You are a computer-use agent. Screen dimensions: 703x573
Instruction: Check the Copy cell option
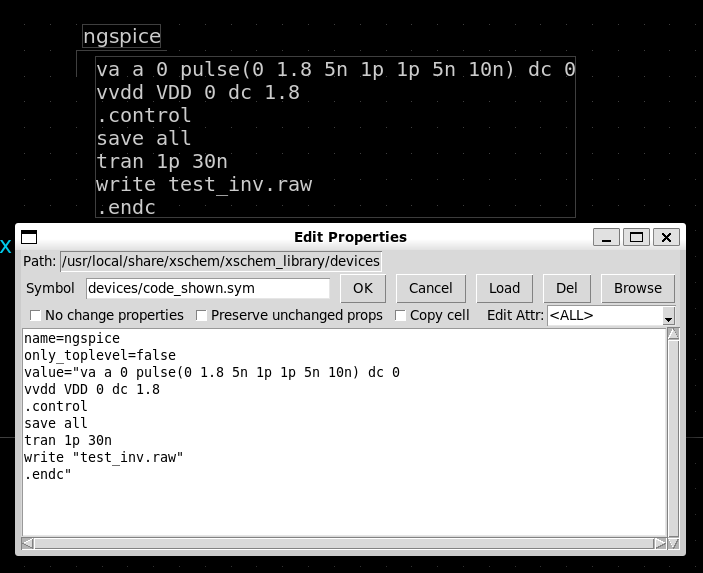click(401, 315)
